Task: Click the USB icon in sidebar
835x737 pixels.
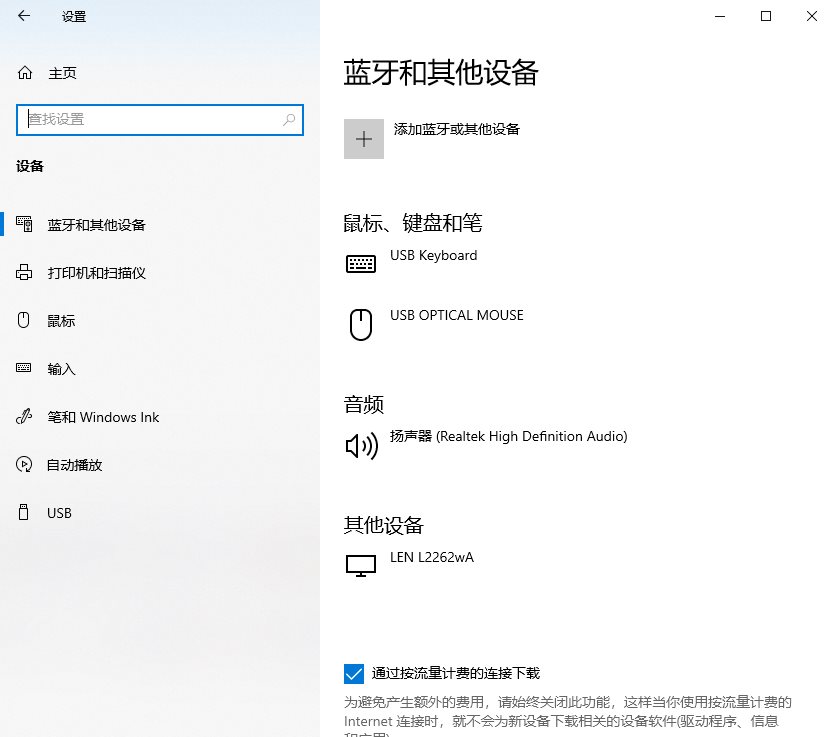Action: (x=23, y=512)
